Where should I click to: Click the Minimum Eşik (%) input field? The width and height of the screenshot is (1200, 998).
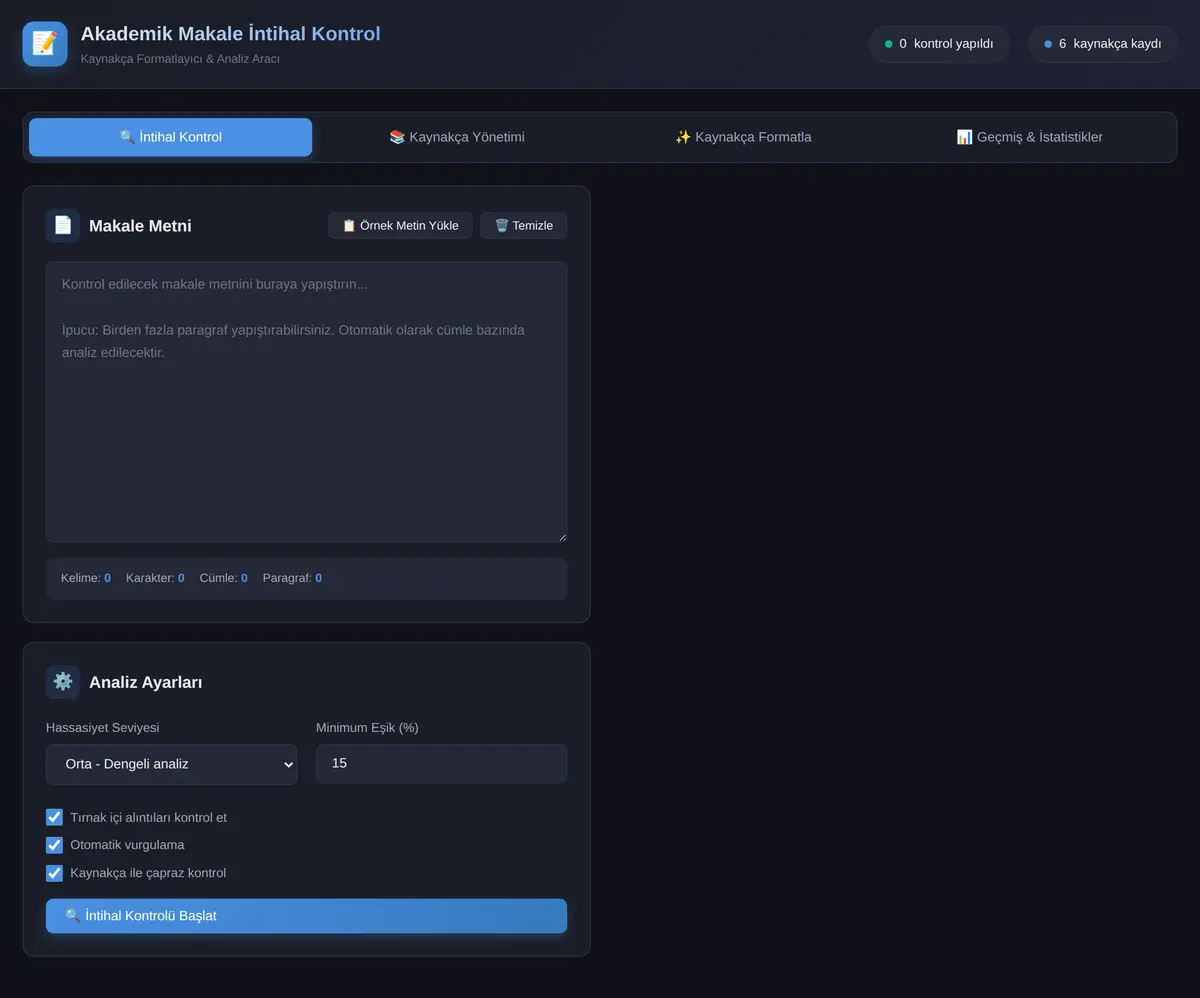[x=441, y=764]
